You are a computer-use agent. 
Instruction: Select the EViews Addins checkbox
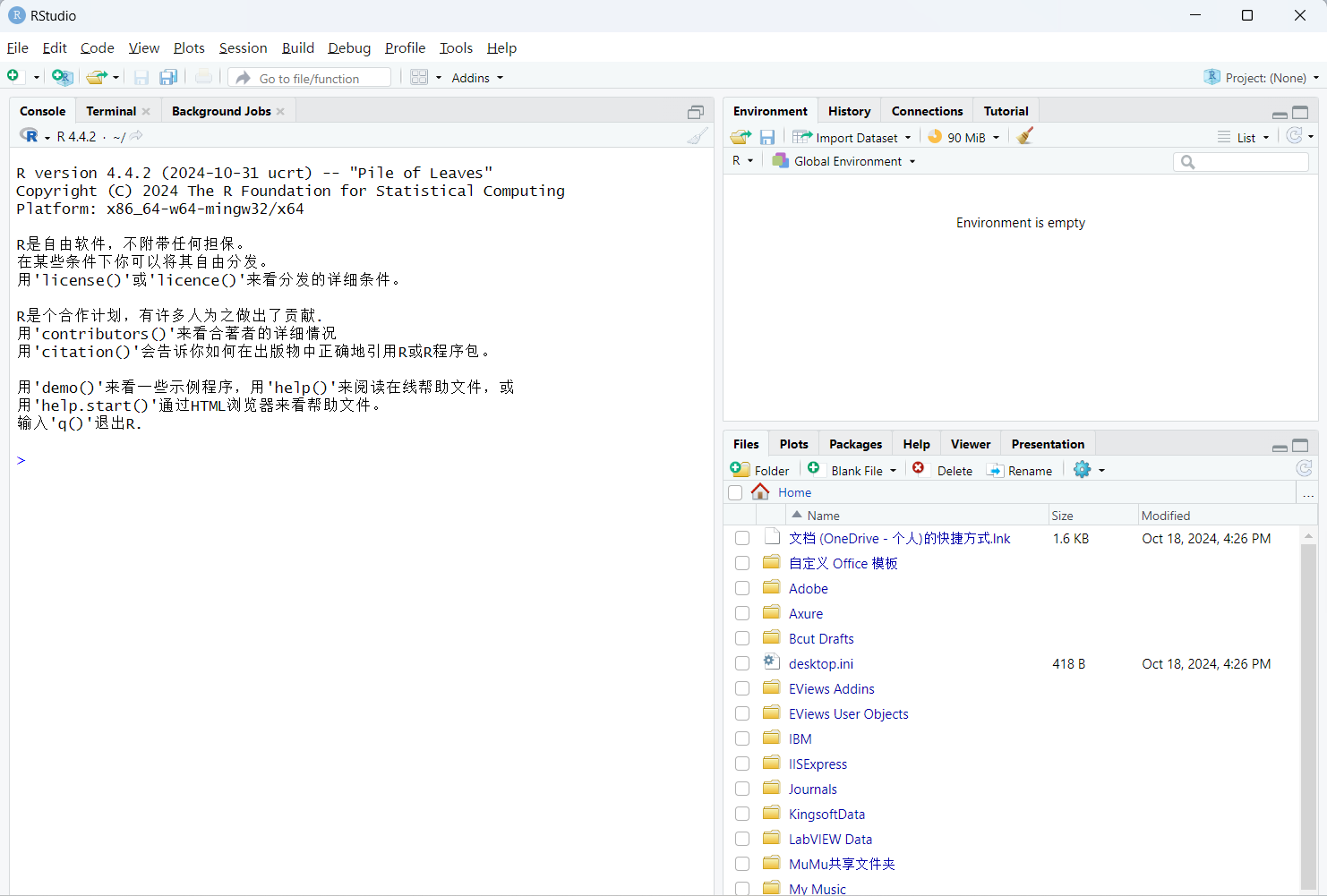pyautogui.click(x=742, y=688)
